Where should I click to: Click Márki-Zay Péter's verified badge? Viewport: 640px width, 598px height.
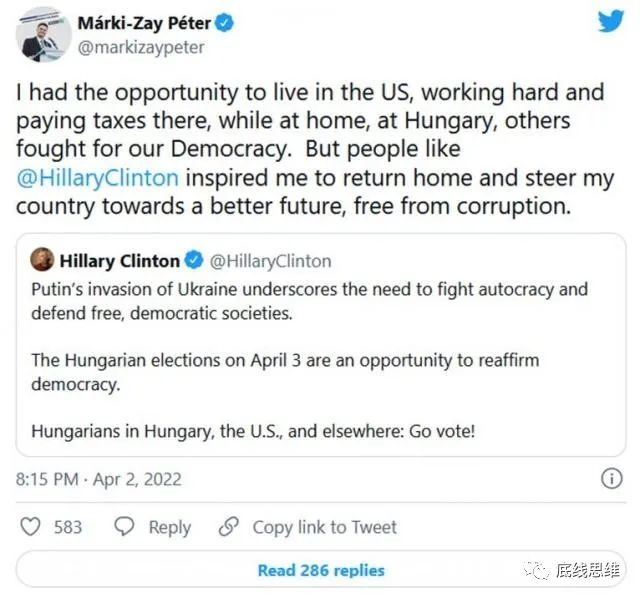pos(226,22)
